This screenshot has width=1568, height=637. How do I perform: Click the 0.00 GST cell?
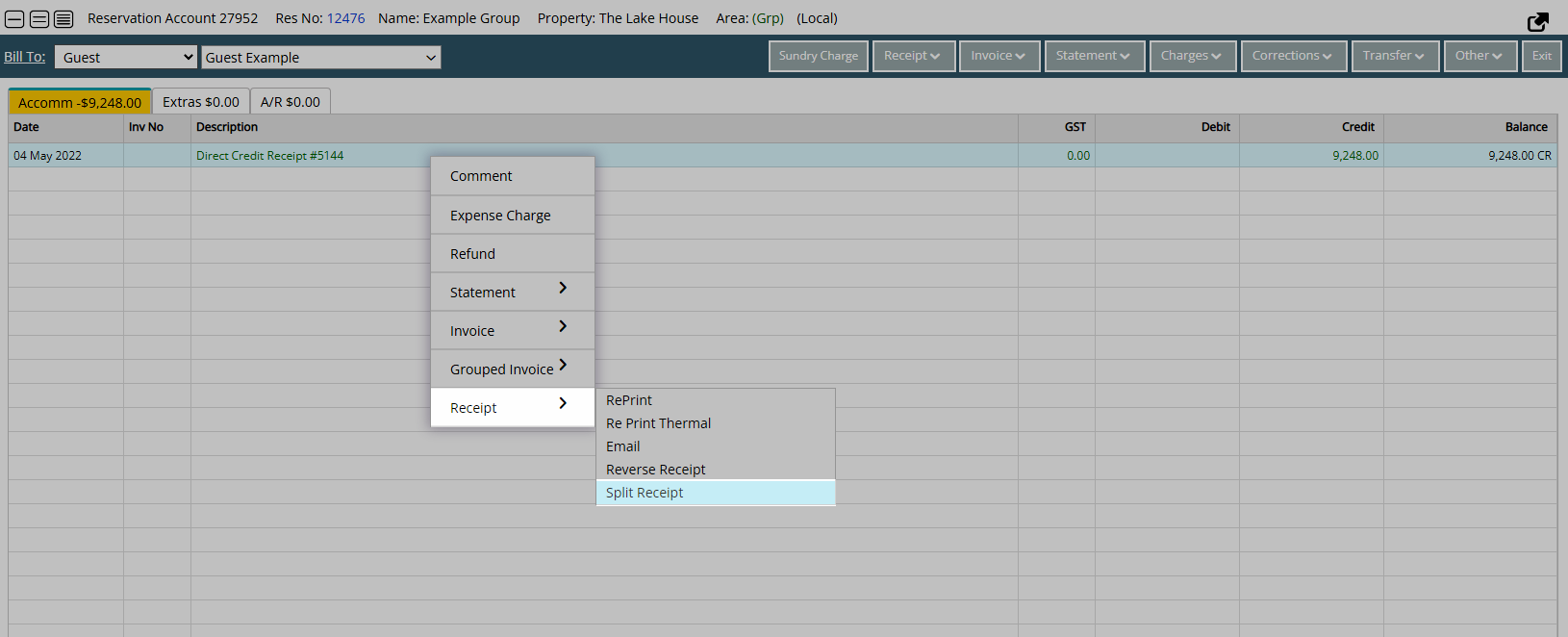pyautogui.click(x=1056, y=155)
